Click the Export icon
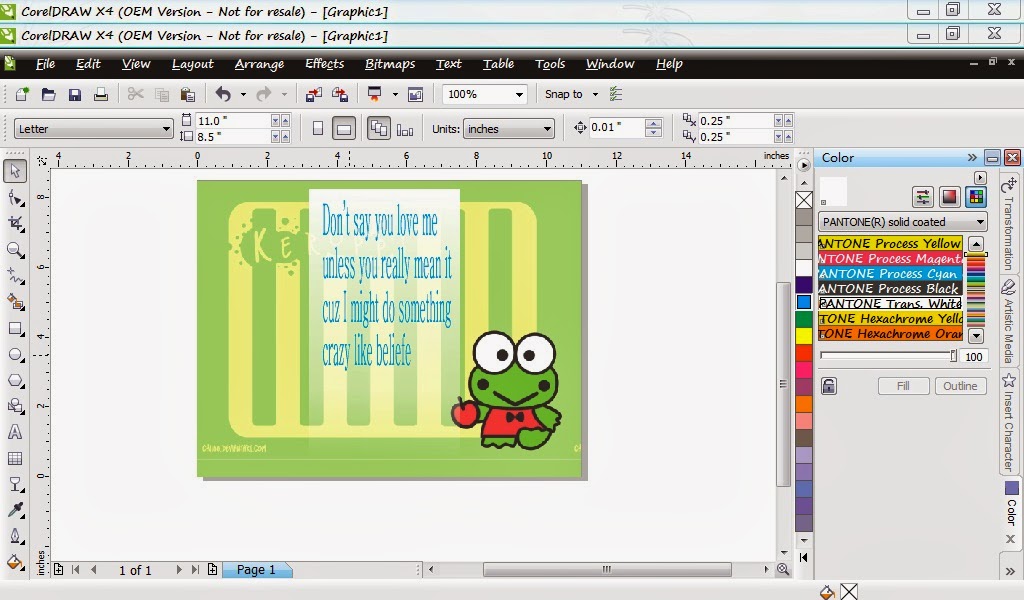The height and width of the screenshot is (600, 1024). [340, 95]
